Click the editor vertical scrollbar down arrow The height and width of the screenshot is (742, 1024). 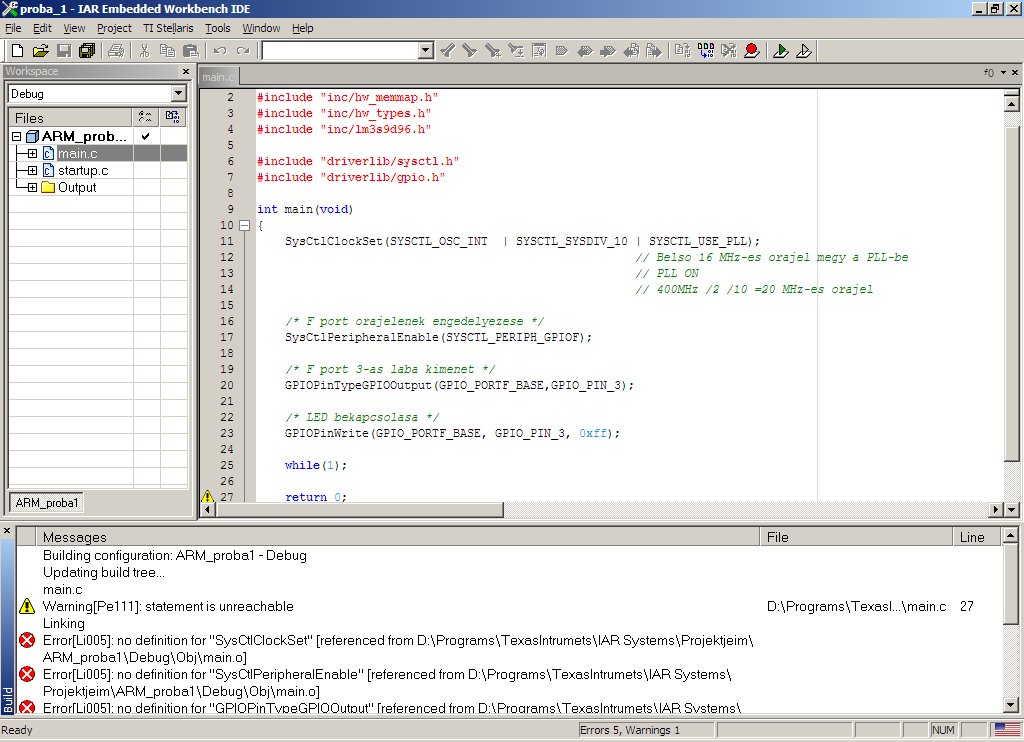click(1011, 509)
